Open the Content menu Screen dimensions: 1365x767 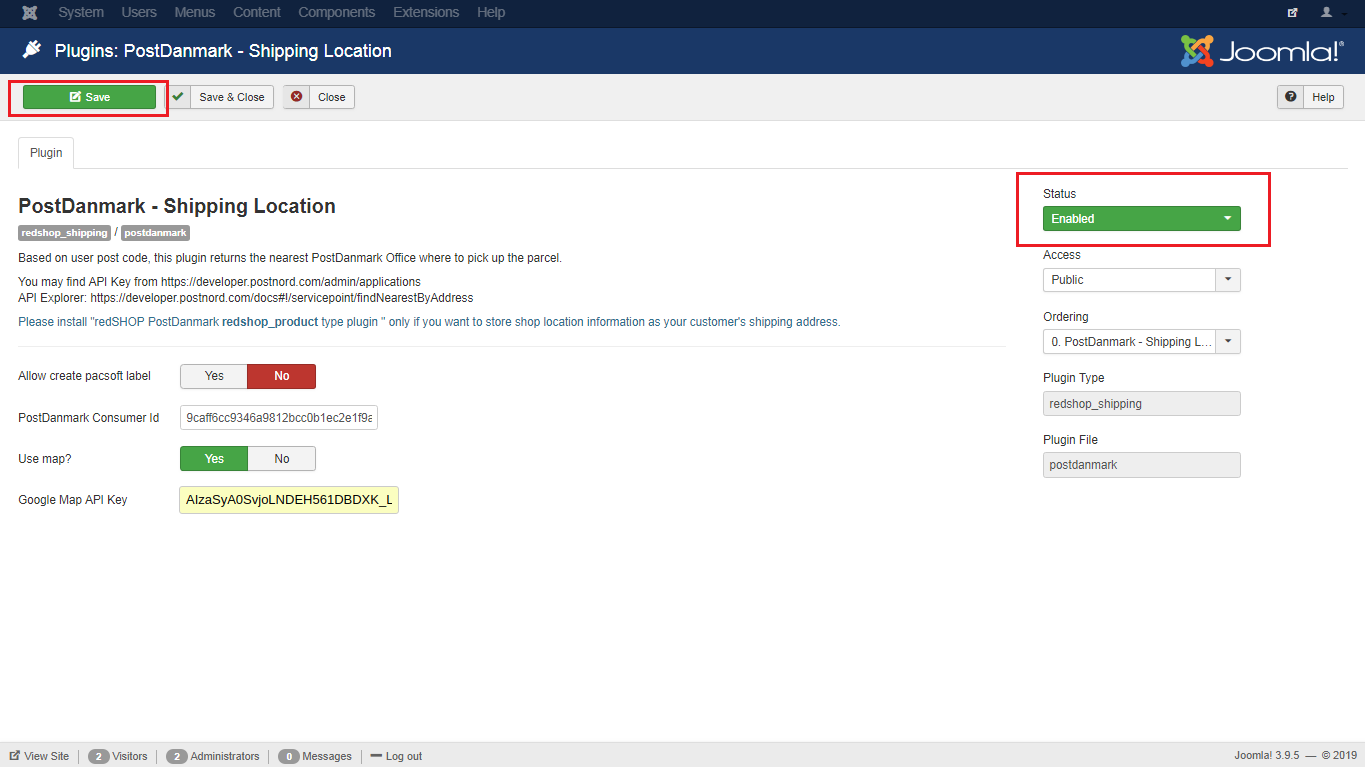pos(257,13)
